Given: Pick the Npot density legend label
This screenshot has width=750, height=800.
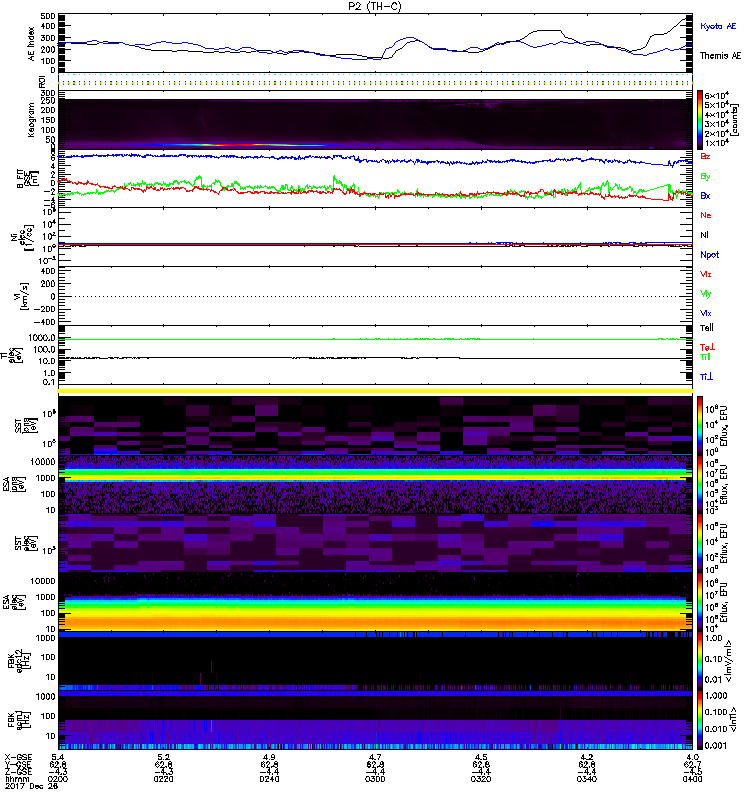Looking at the screenshot, I should [x=708, y=255].
